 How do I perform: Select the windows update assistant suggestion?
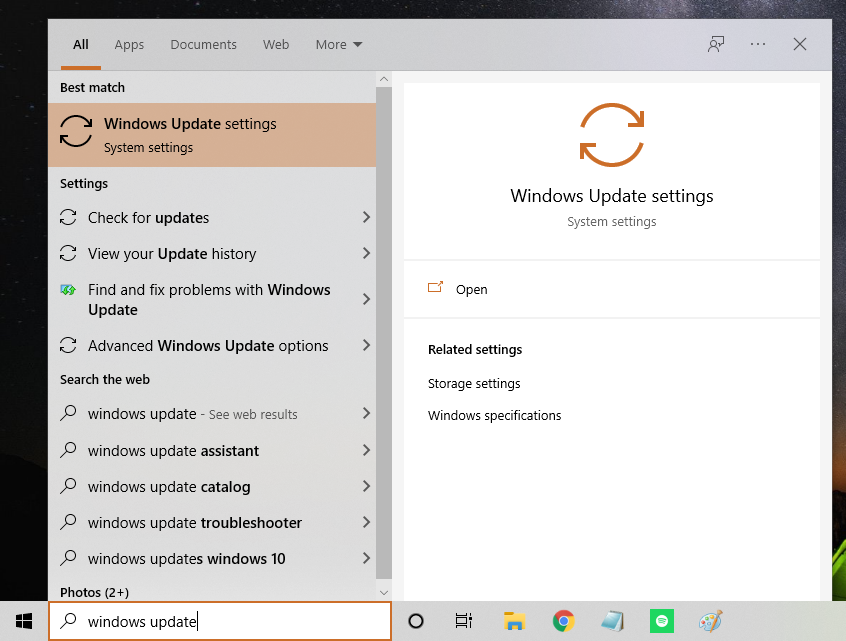(x=212, y=450)
